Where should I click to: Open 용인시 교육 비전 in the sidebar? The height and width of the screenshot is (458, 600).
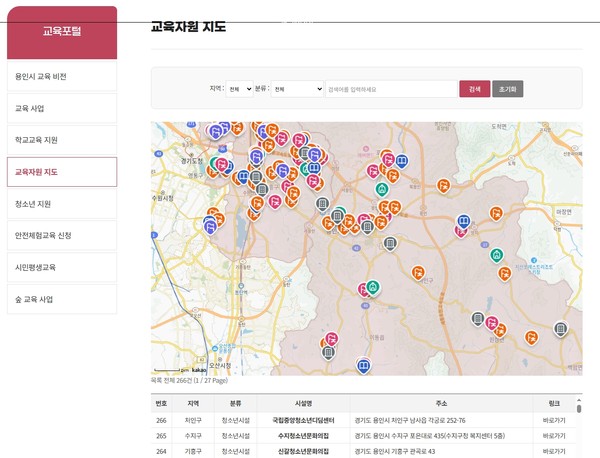tap(62, 76)
